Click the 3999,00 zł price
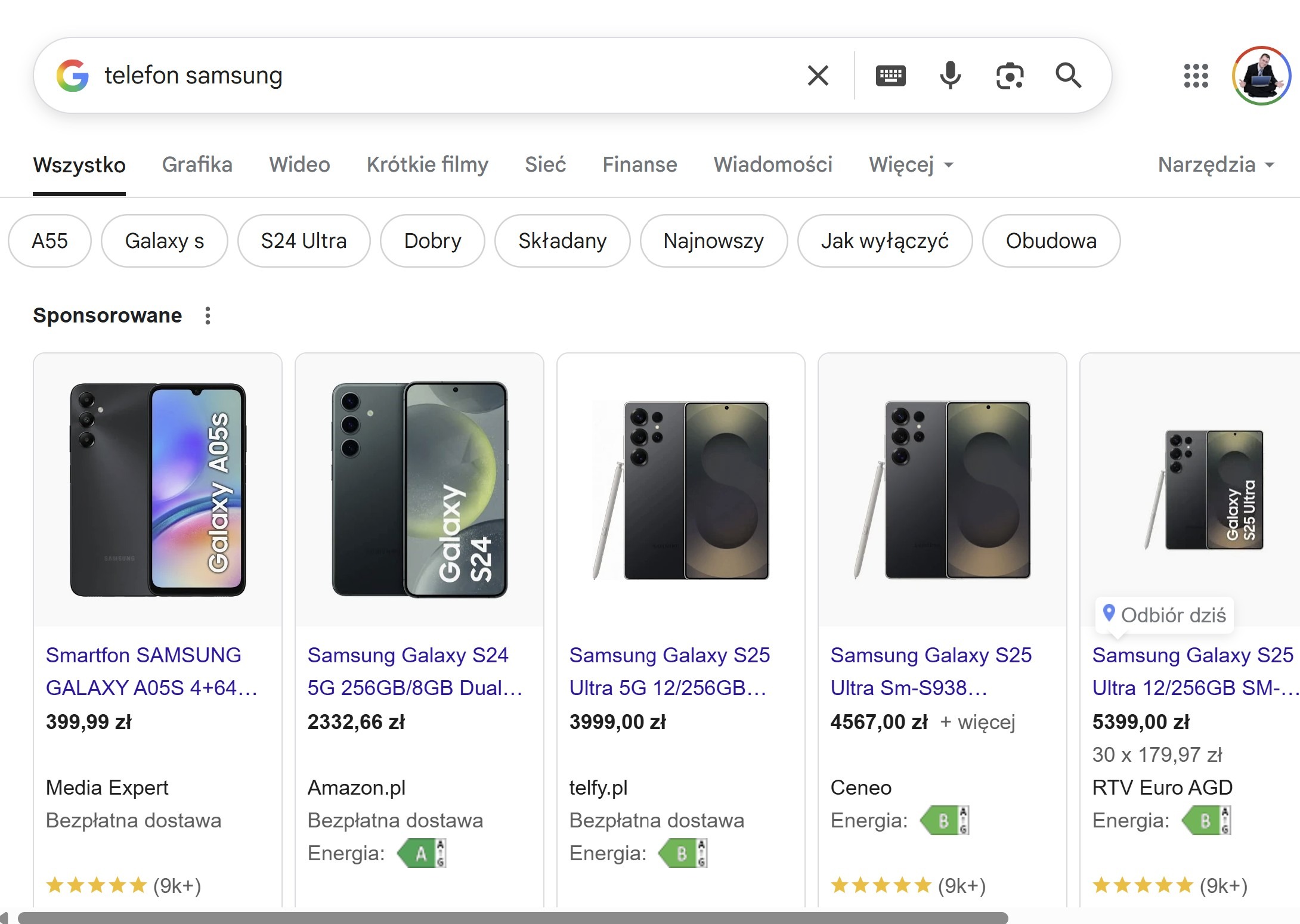The image size is (1300, 924). coord(618,722)
